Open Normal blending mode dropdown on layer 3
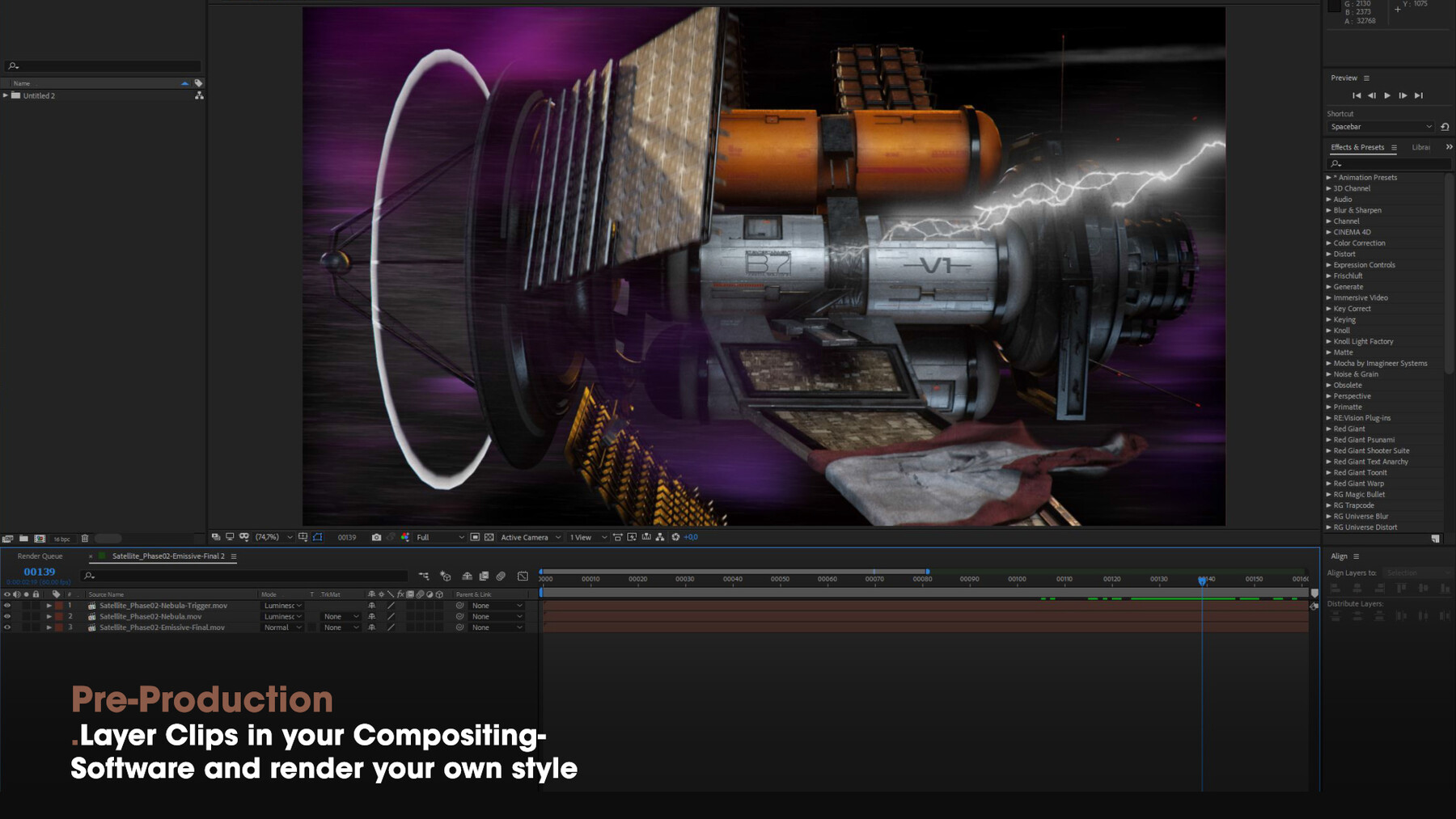1456x819 pixels. point(282,627)
